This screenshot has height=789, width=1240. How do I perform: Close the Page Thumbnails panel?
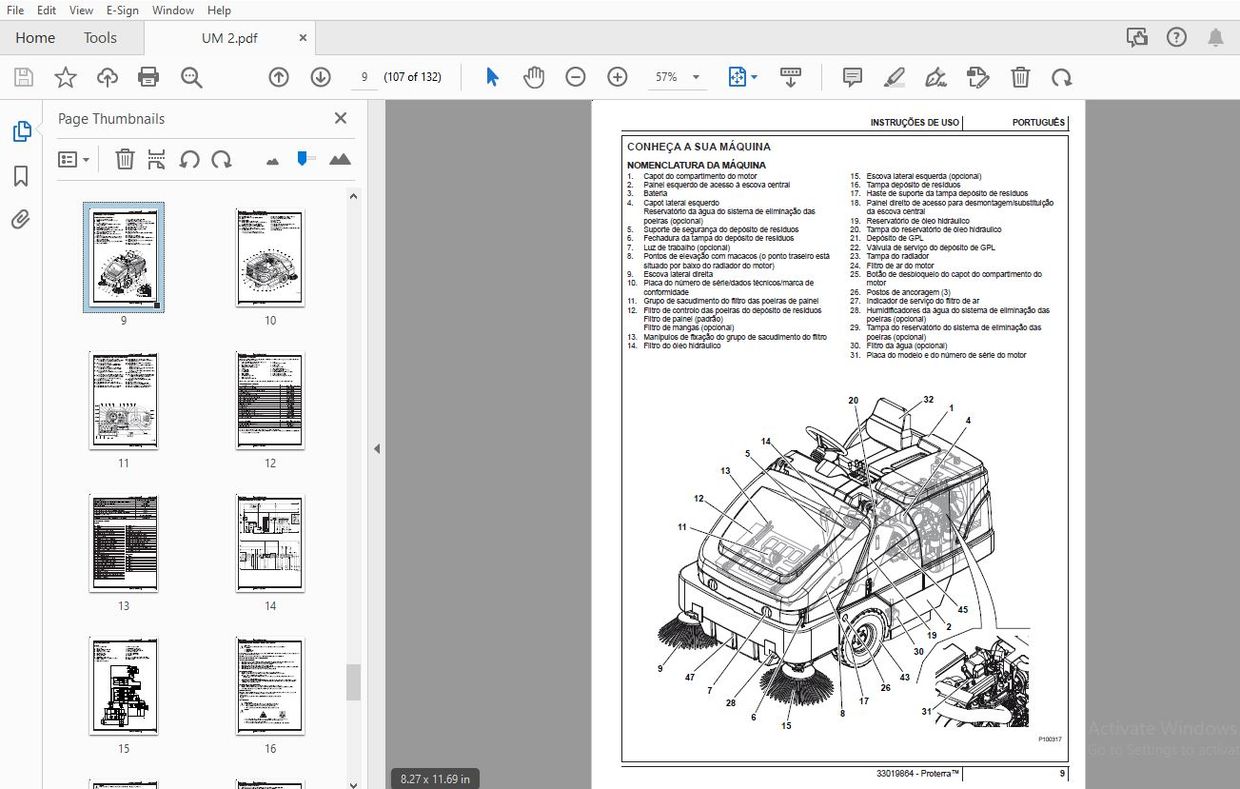pos(340,118)
